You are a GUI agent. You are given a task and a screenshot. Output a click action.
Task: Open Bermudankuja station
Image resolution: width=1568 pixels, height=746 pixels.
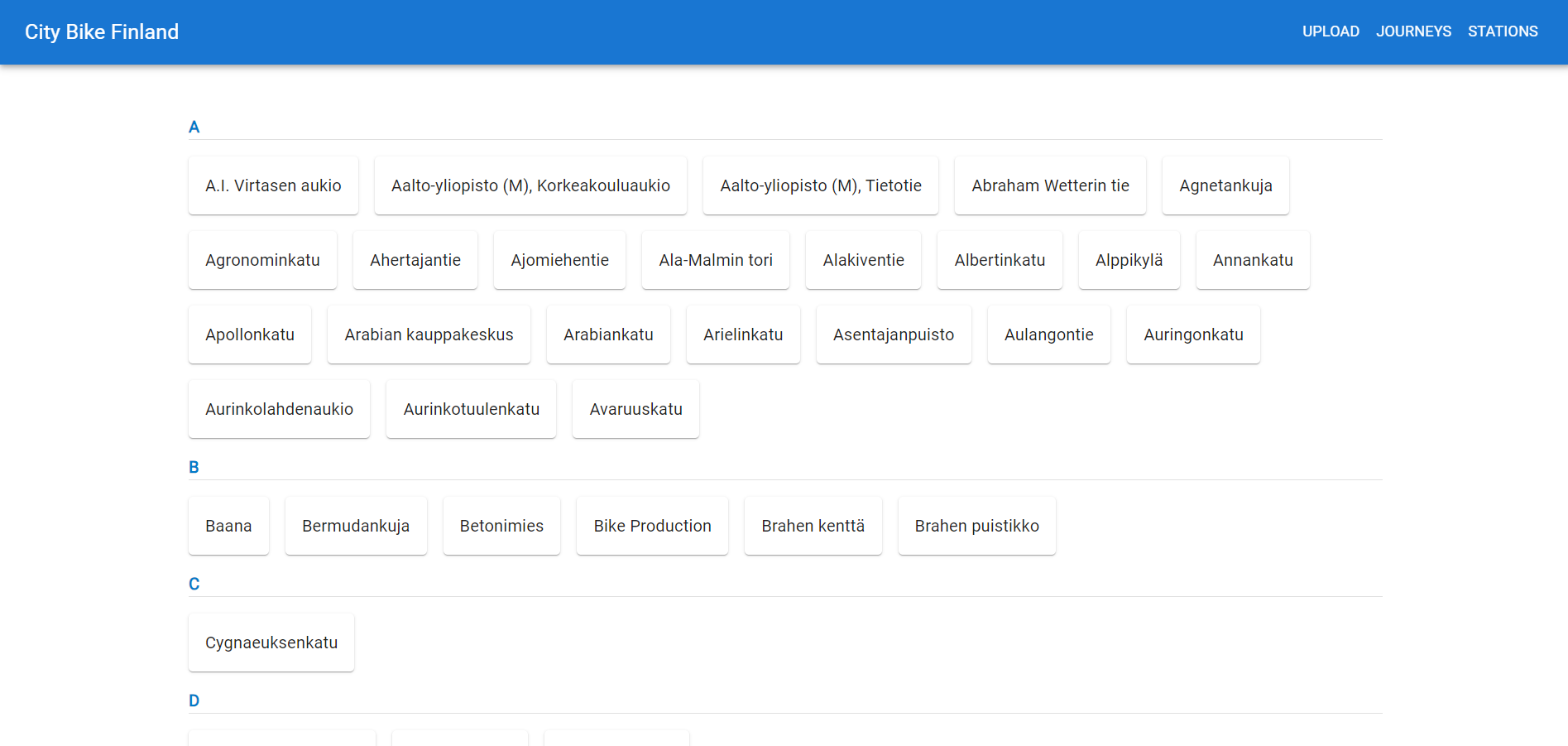pos(356,526)
